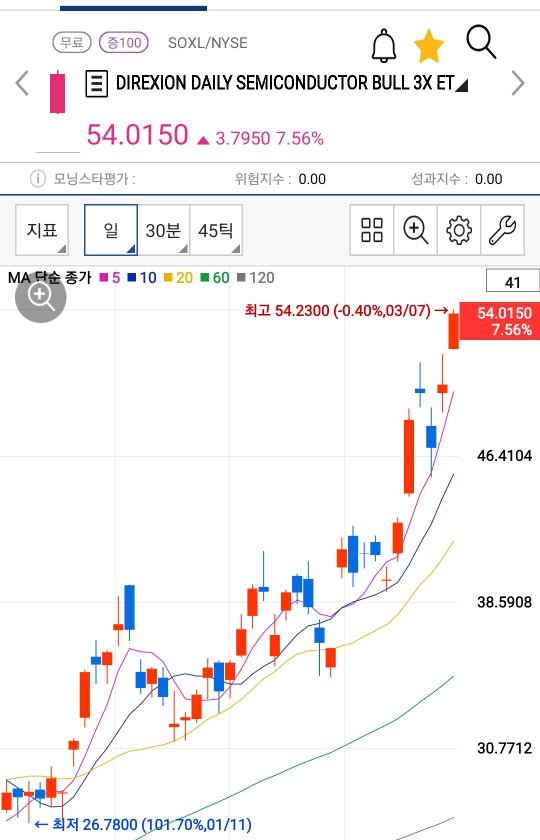The image size is (540, 840).
Task: Open the stock info document icon
Action: (96, 84)
